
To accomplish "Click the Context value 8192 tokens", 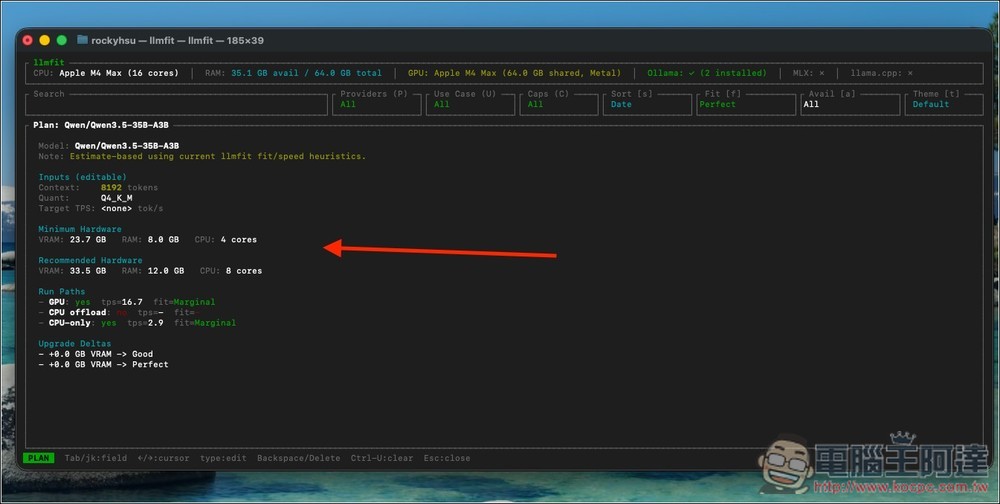I will (128, 187).
